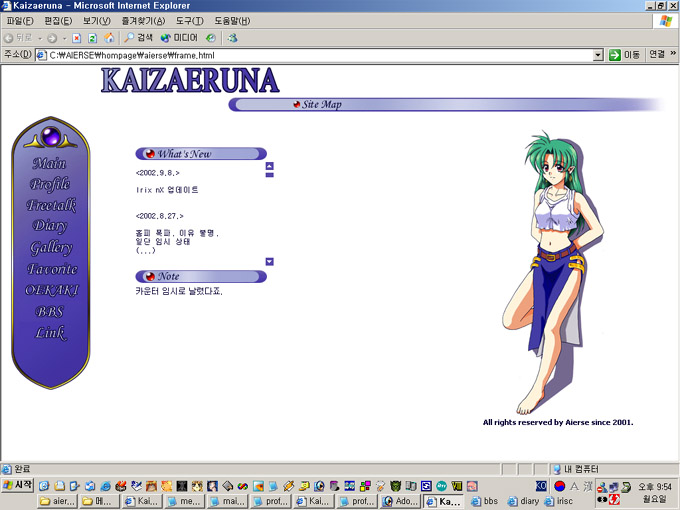Click the 완료 status bar text
680x510 pixels.
tap(22, 469)
